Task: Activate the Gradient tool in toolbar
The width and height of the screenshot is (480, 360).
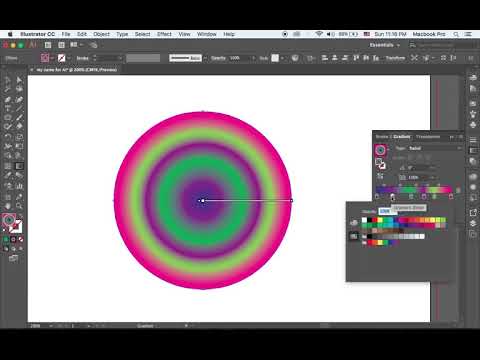Action: pyautogui.click(x=19, y=166)
